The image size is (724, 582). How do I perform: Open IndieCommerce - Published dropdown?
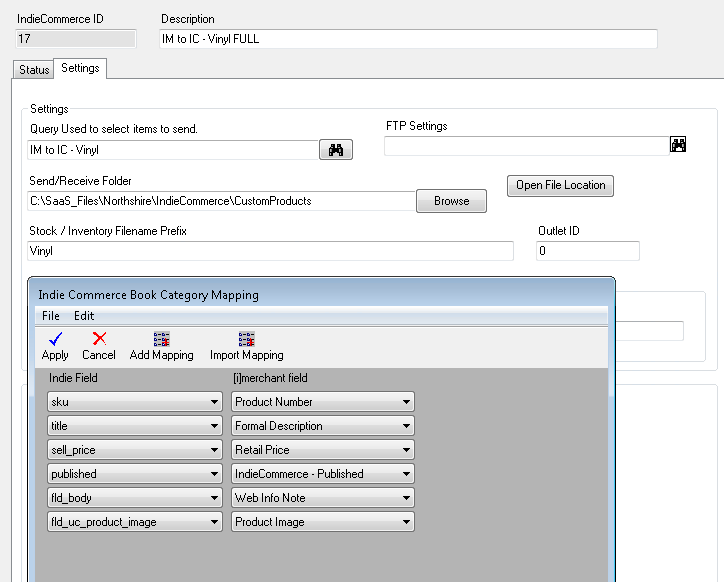click(x=323, y=474)
